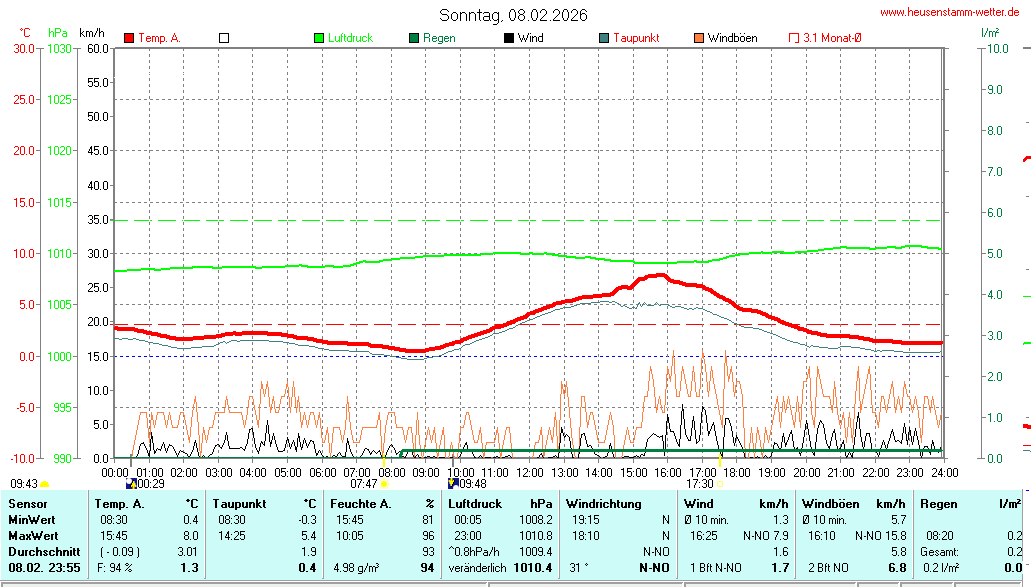The height and width of the screenshot is (587, 1034).
Task: Click the teal Taupunkt legend square
Action: pos(604,38)
